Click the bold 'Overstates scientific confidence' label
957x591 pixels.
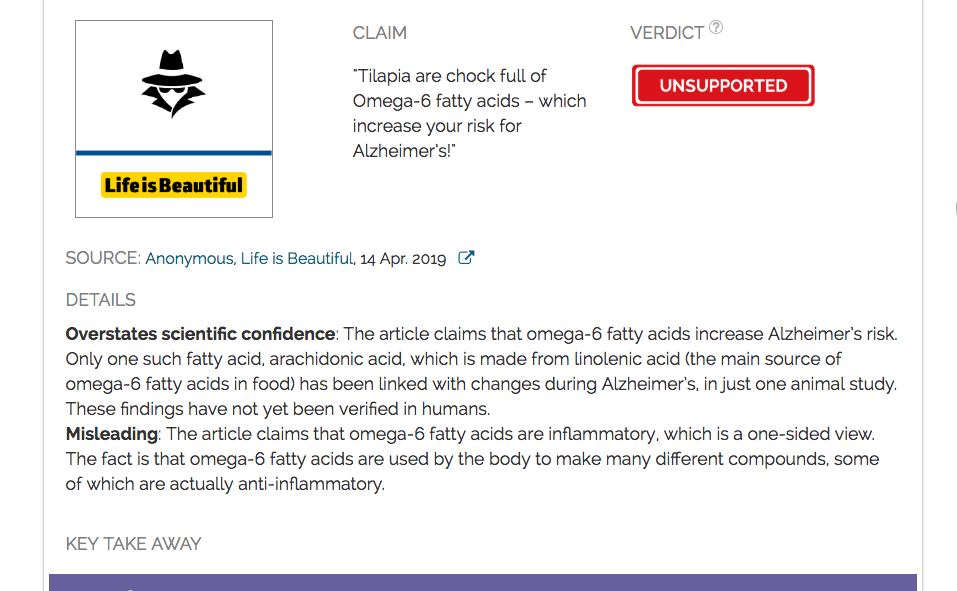[x=200, y=334]
